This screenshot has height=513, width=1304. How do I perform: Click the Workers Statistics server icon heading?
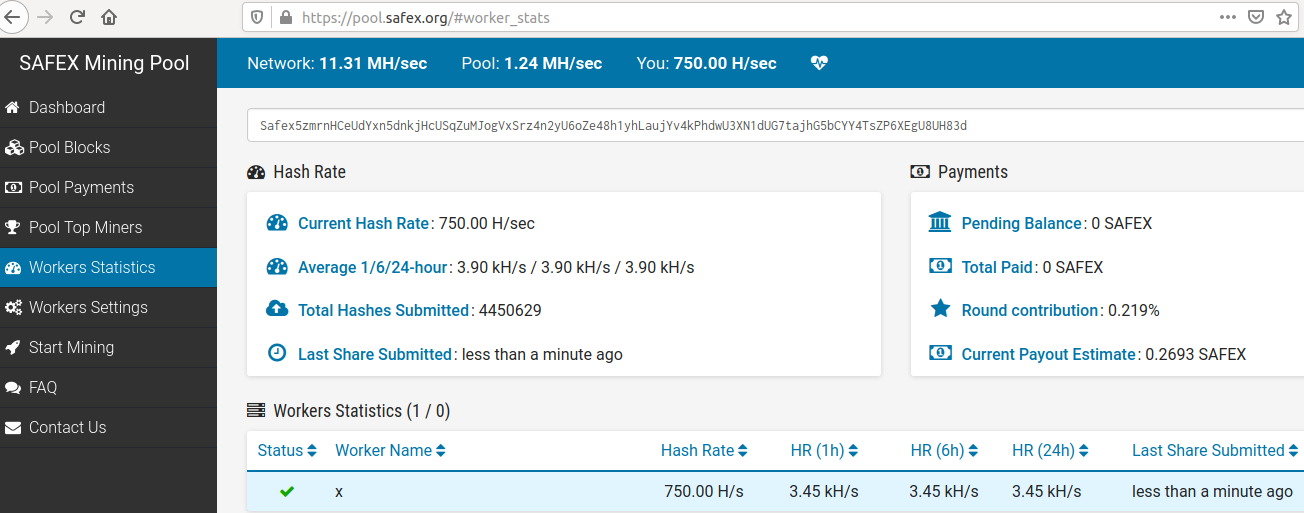point(256,410)
